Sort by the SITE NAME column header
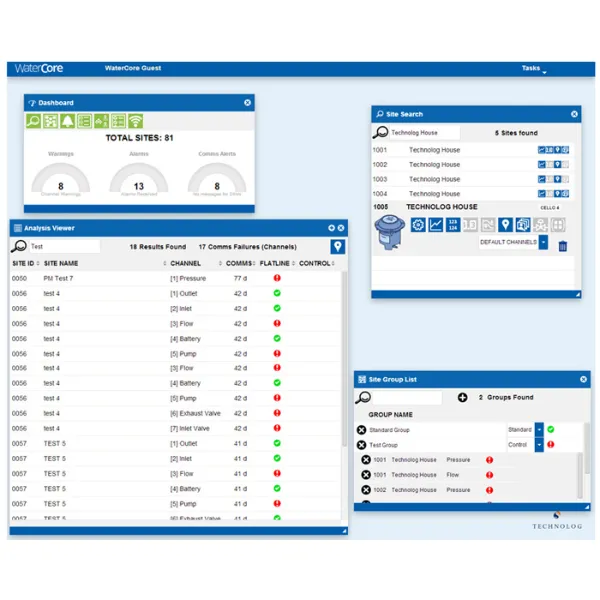600x600 pixels. 62,264
